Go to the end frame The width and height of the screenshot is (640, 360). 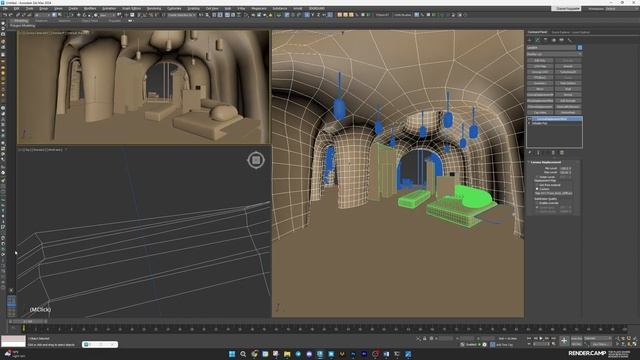click(554, 338)
